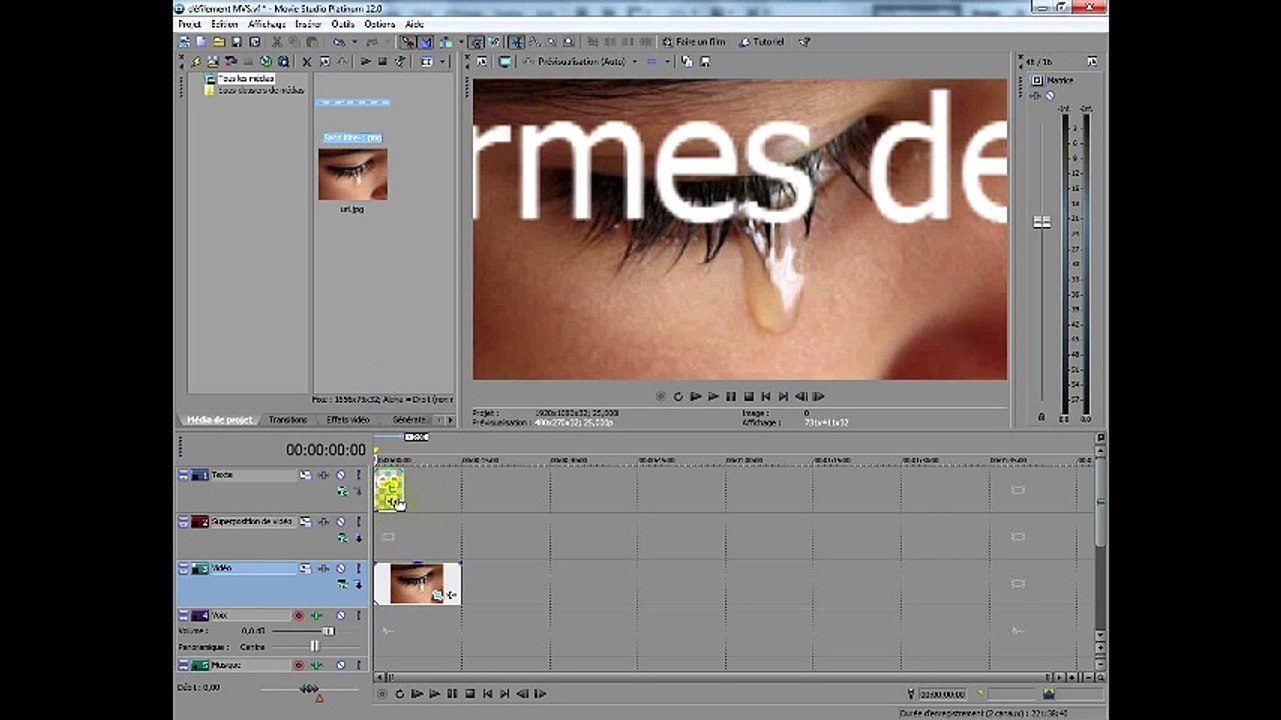Arm the Musique track for recording
The width and height of the screenshot is (1281, 720).
[298, 665]
